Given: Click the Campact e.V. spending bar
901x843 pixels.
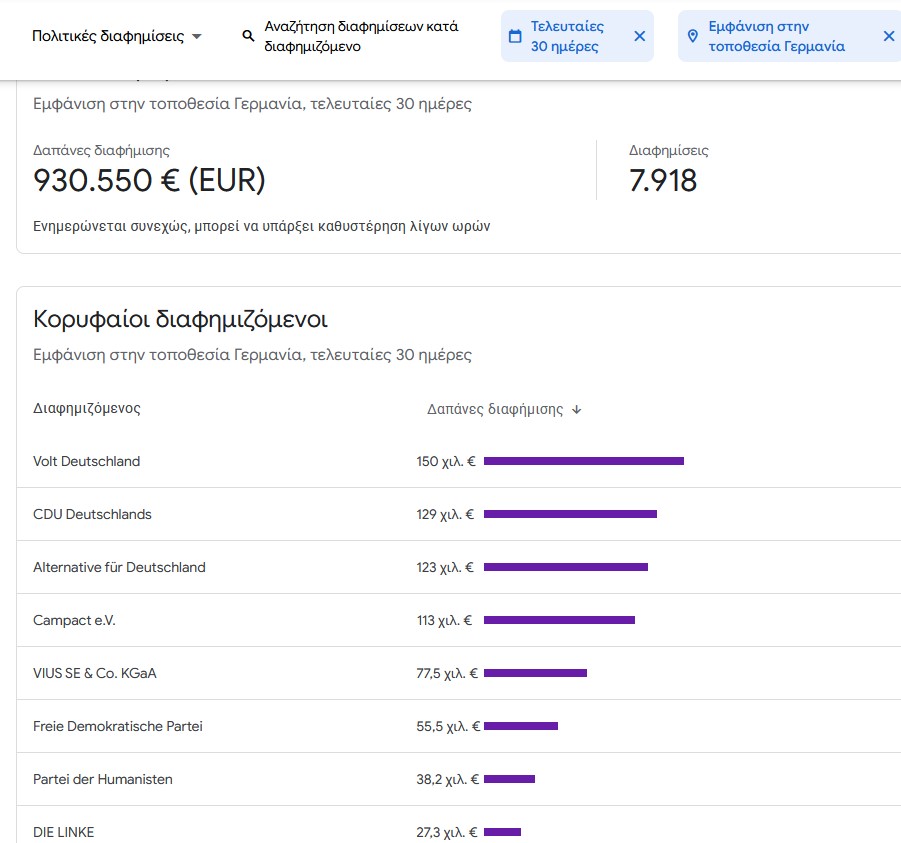Looking at the screenshot, I should (559, 620).
